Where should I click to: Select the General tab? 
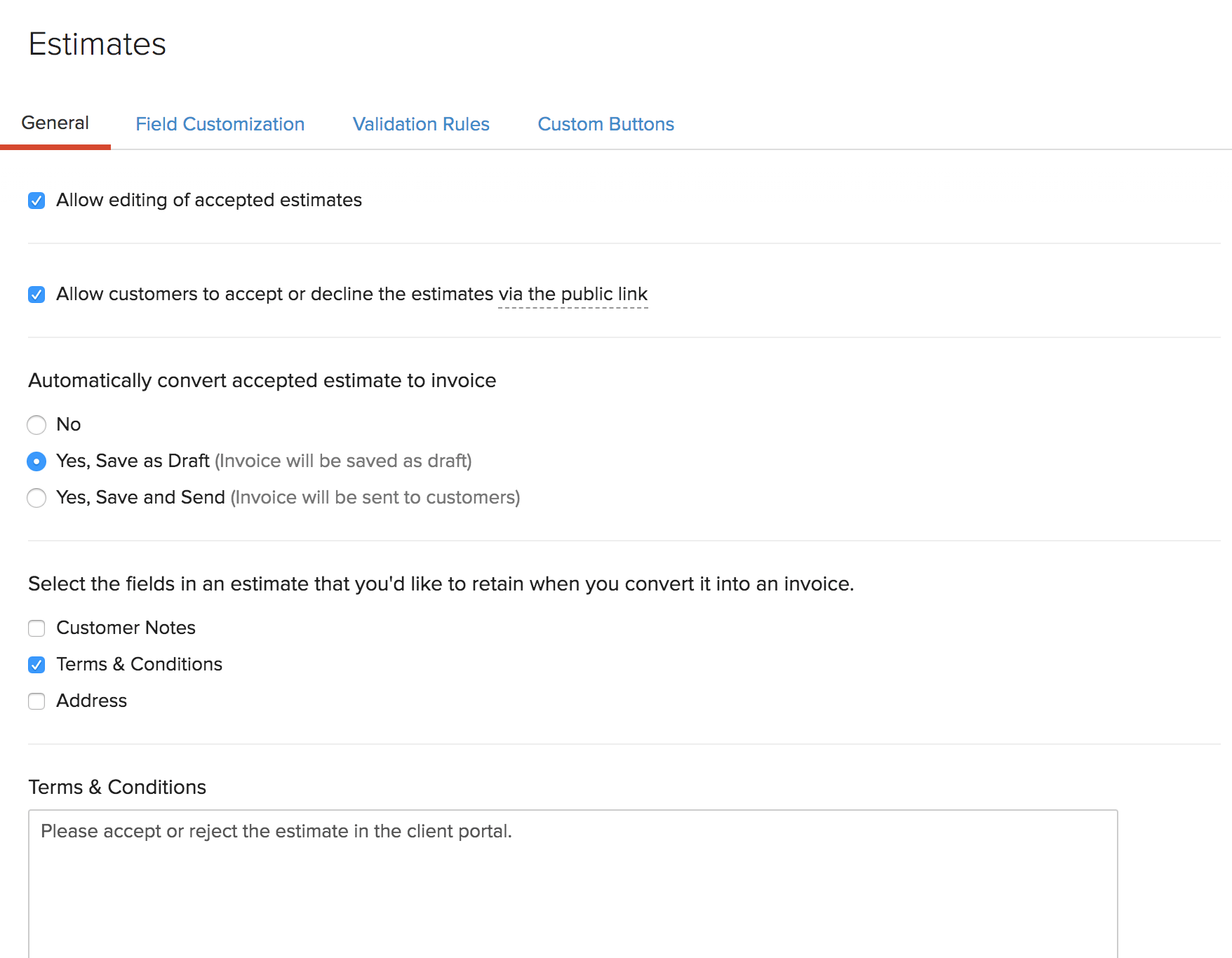(x=55, y=123)
